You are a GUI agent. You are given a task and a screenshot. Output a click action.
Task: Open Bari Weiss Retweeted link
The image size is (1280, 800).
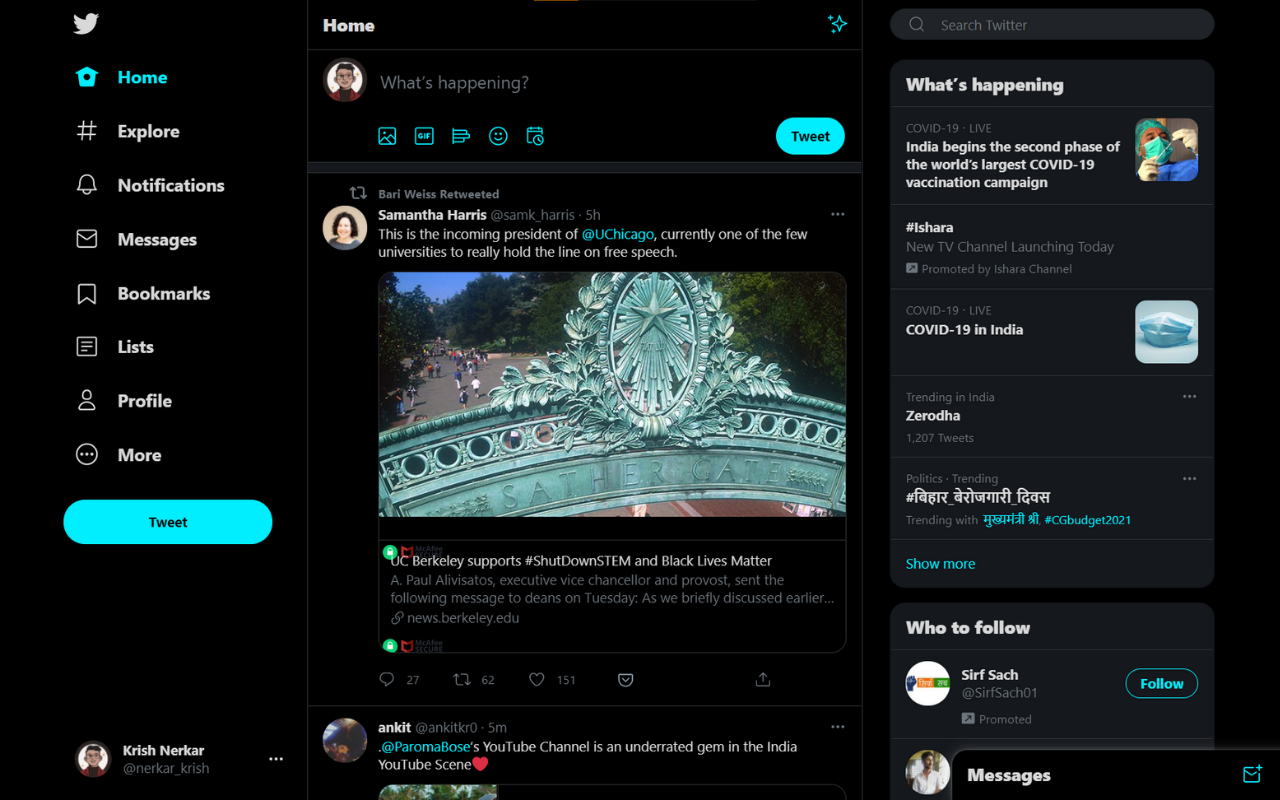[x=438, y=194]
